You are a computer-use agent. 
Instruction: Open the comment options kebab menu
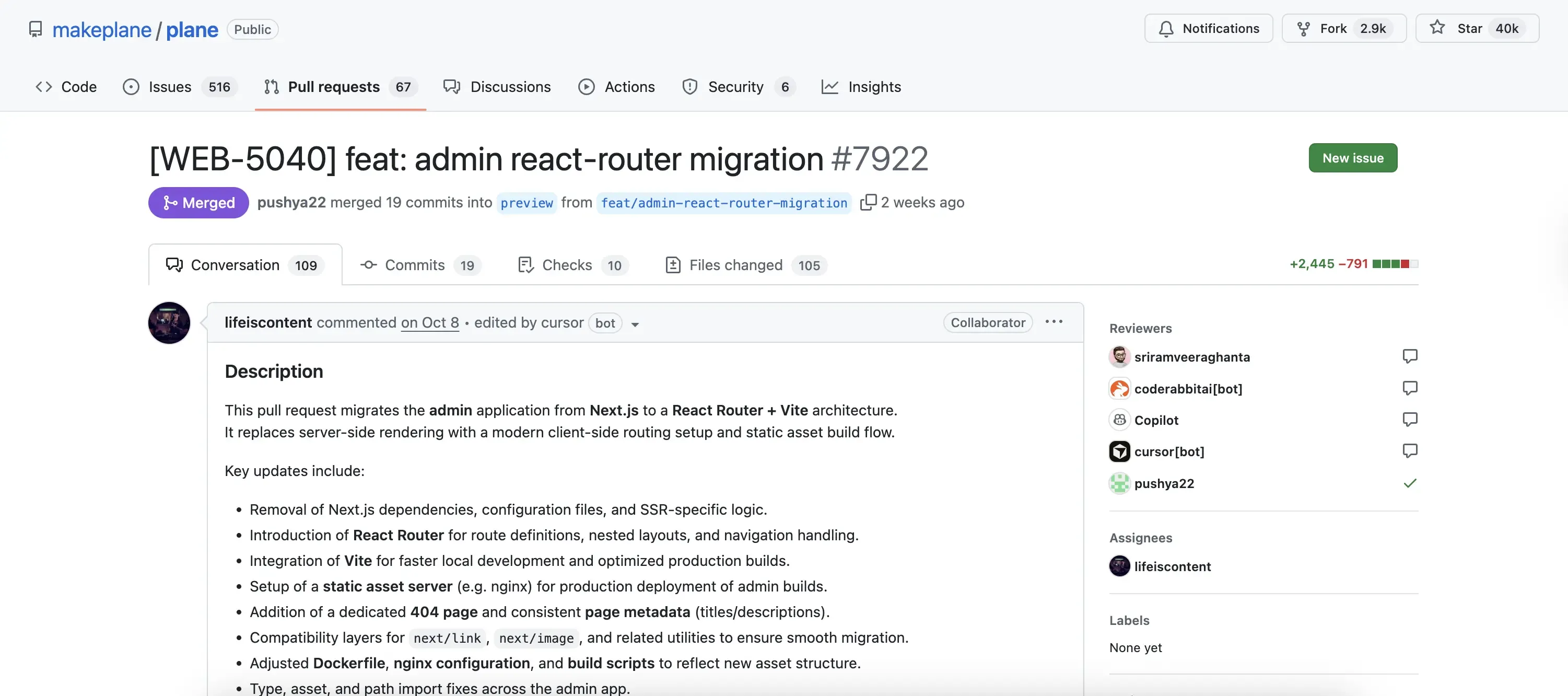point(1053,321)
